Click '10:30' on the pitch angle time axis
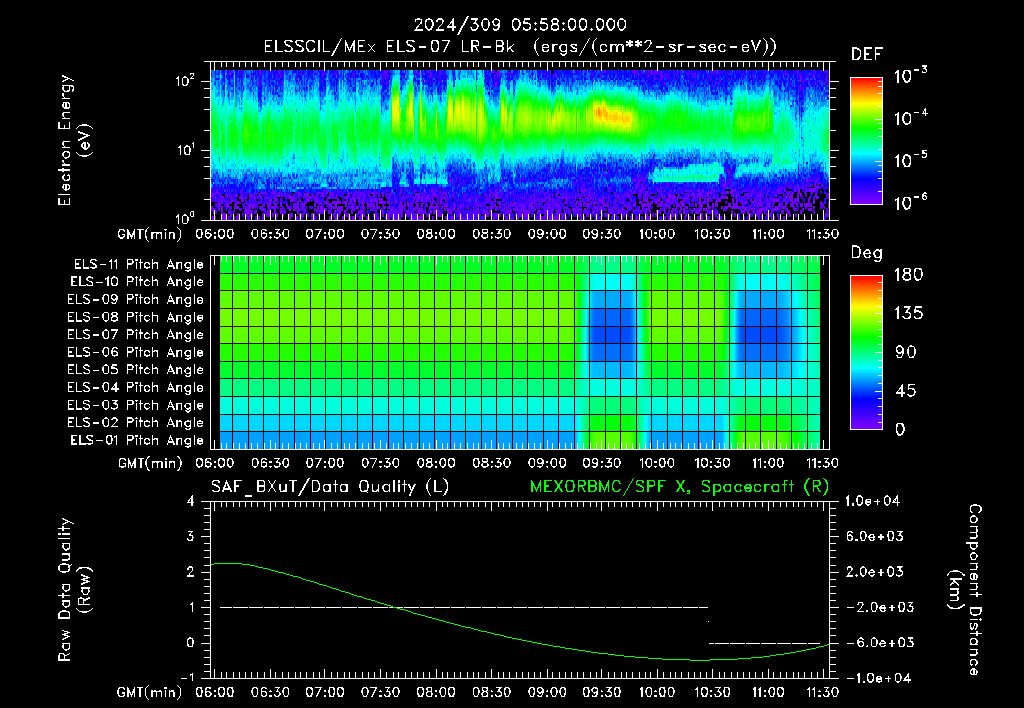 [x=712, y=463]
